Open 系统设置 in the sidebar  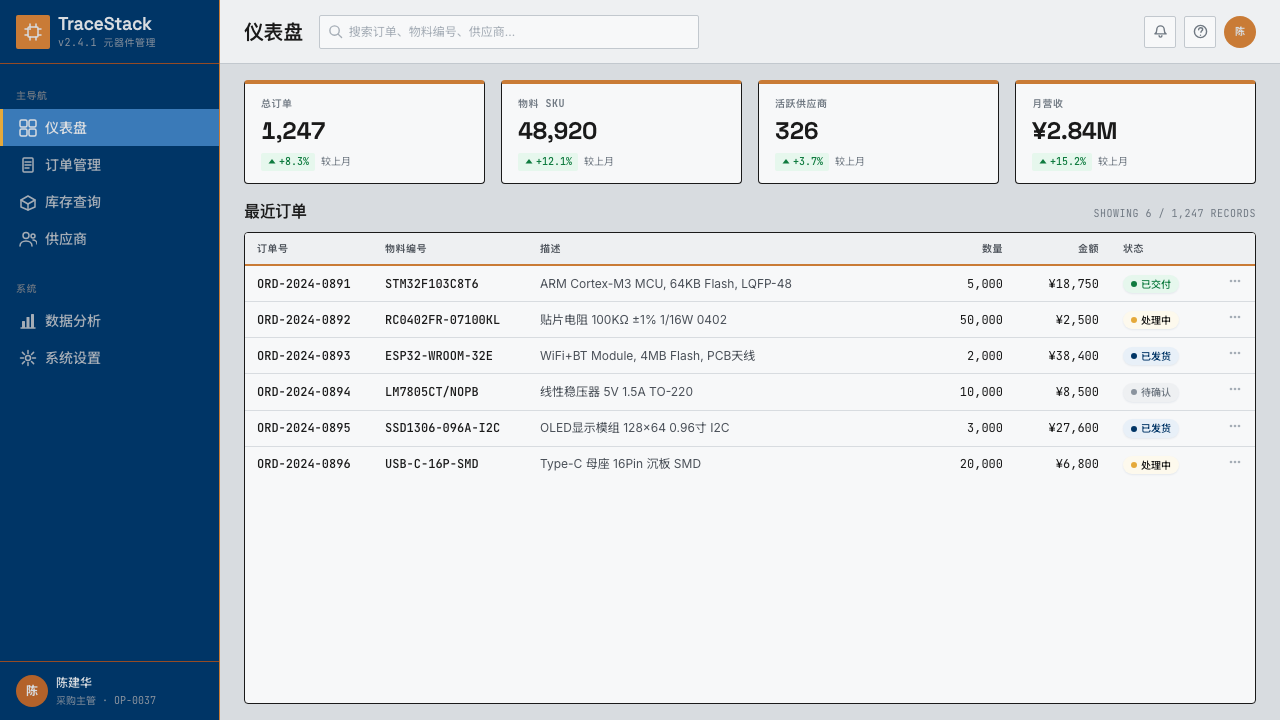point(110,358)
